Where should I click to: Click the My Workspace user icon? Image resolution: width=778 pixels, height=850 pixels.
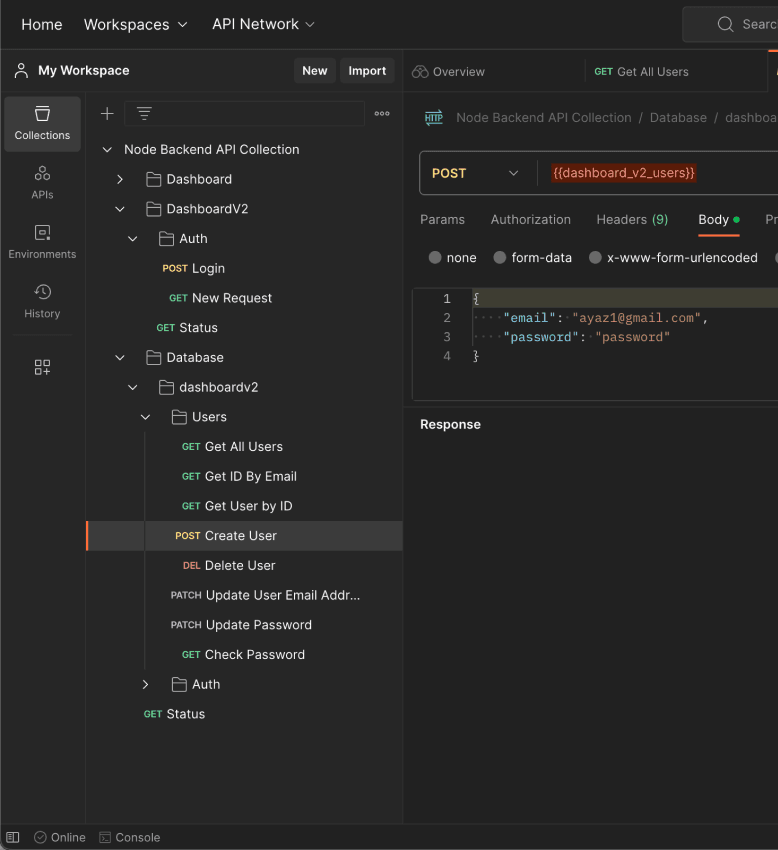tap(21, 70)
